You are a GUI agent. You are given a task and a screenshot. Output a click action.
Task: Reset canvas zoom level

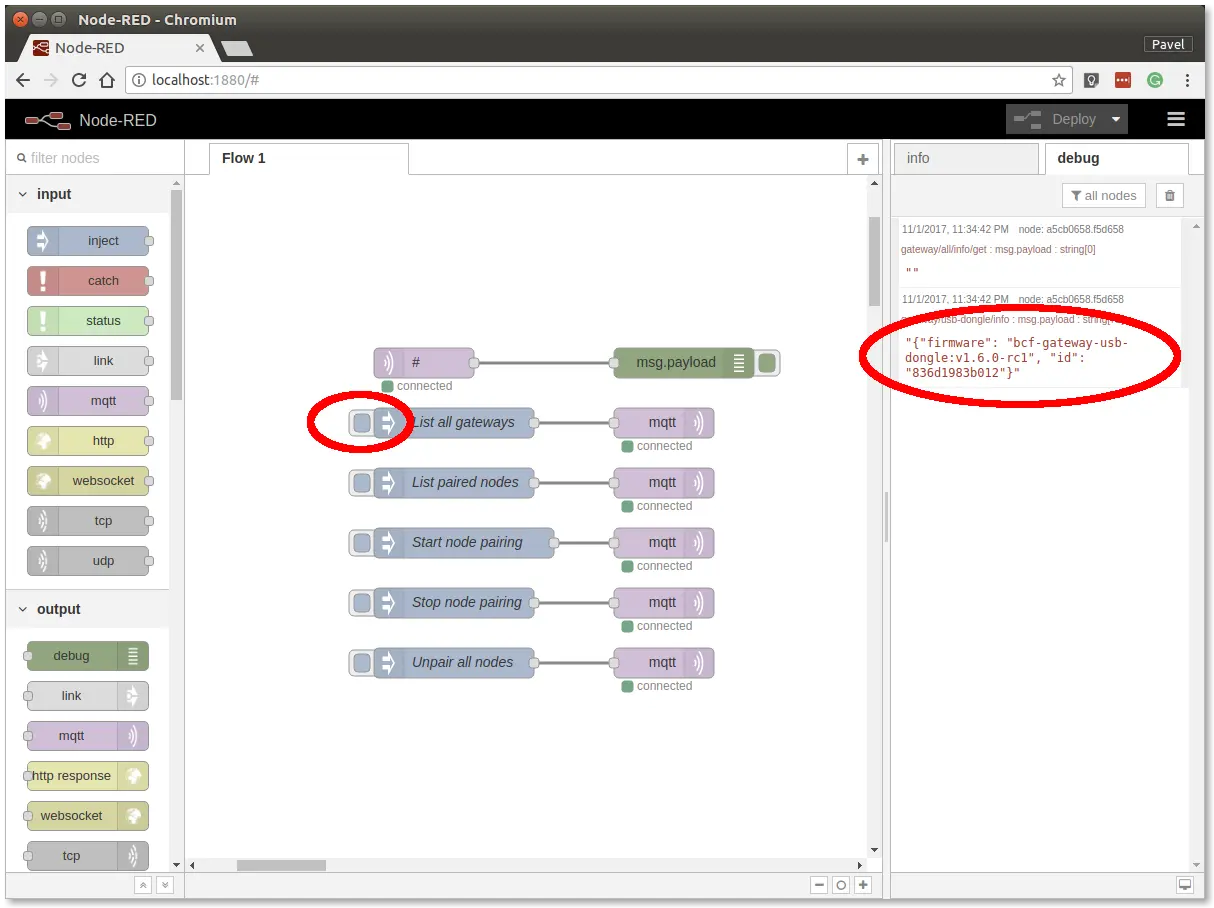coord(841,885)
